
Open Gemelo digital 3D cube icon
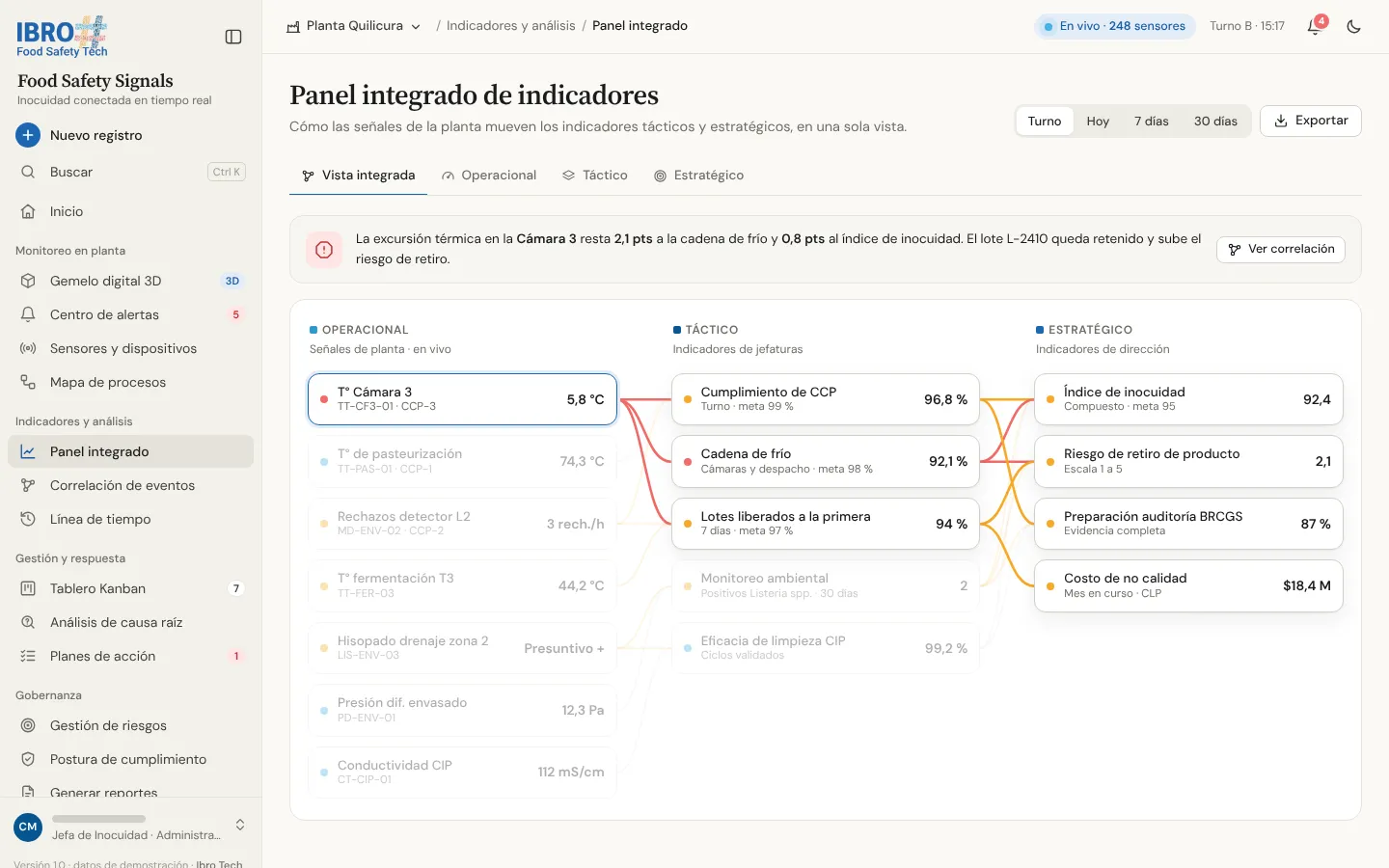(28, 281)
